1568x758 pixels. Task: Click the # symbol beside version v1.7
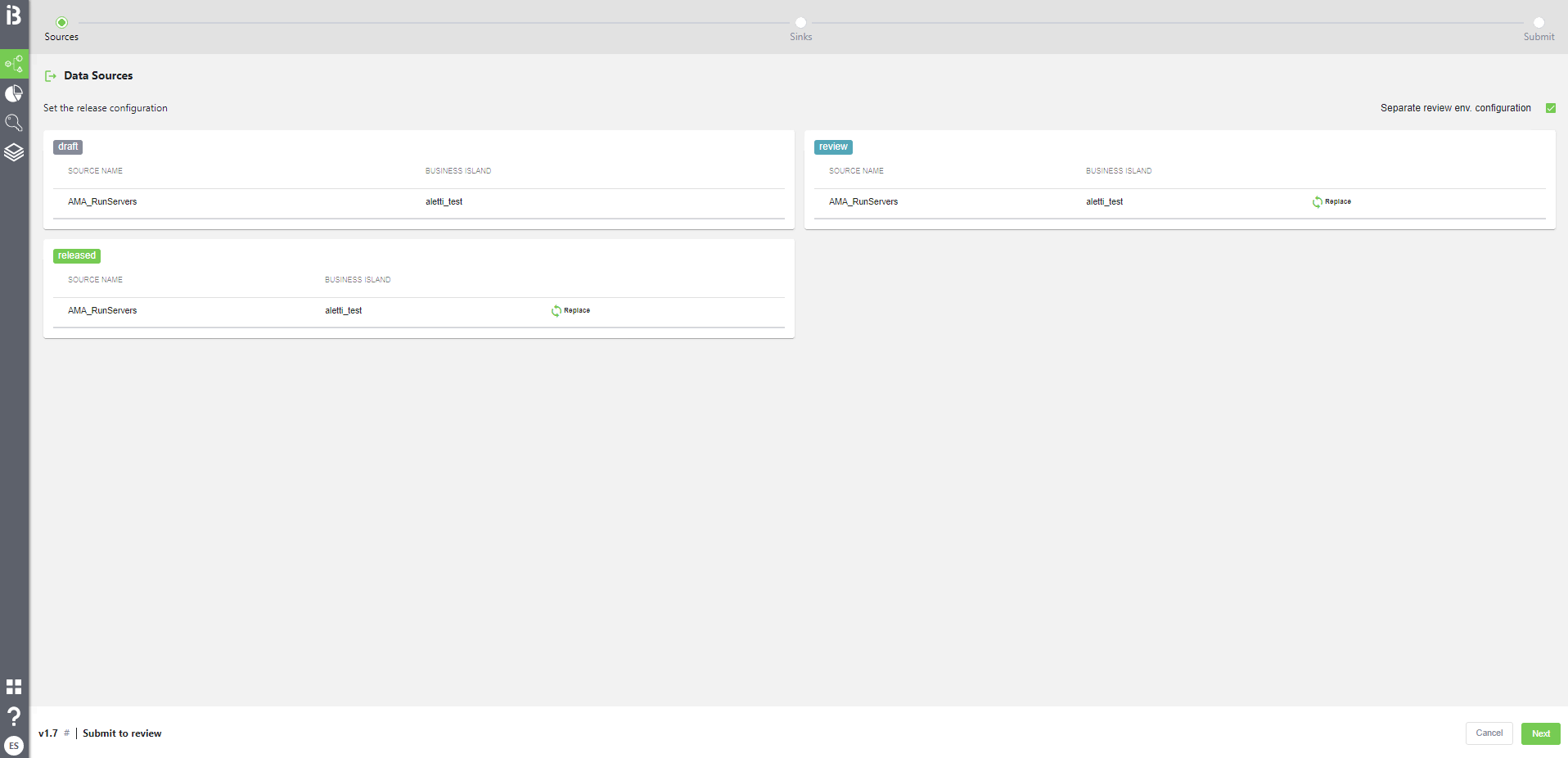pos(67,733)
